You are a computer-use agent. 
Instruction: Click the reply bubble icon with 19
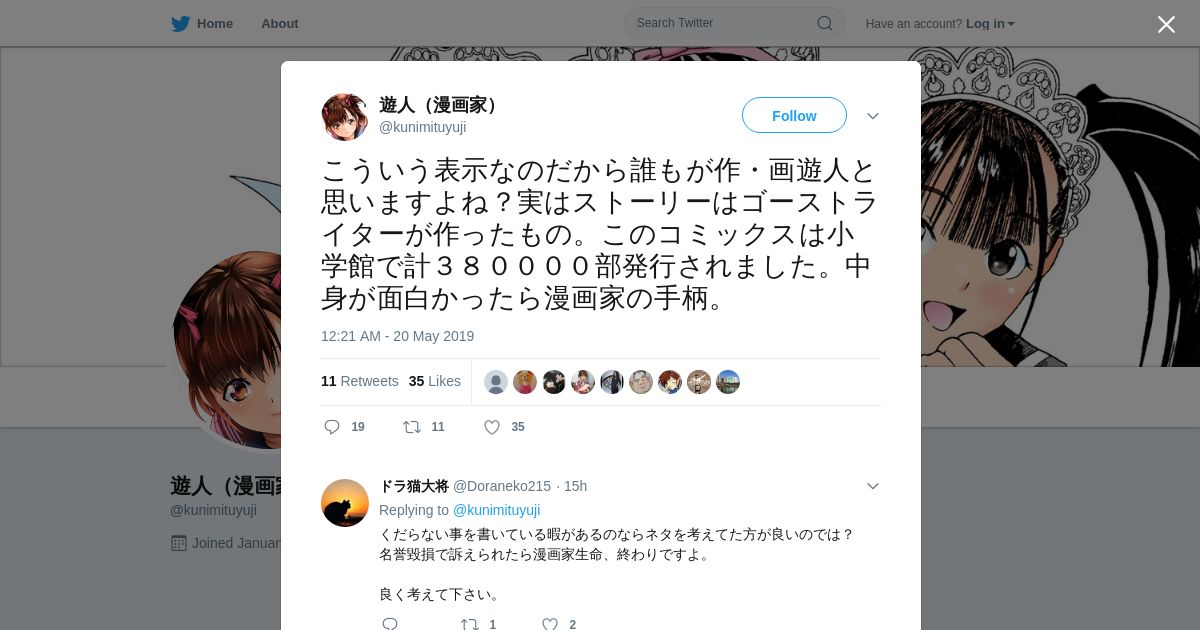point(332,427)
